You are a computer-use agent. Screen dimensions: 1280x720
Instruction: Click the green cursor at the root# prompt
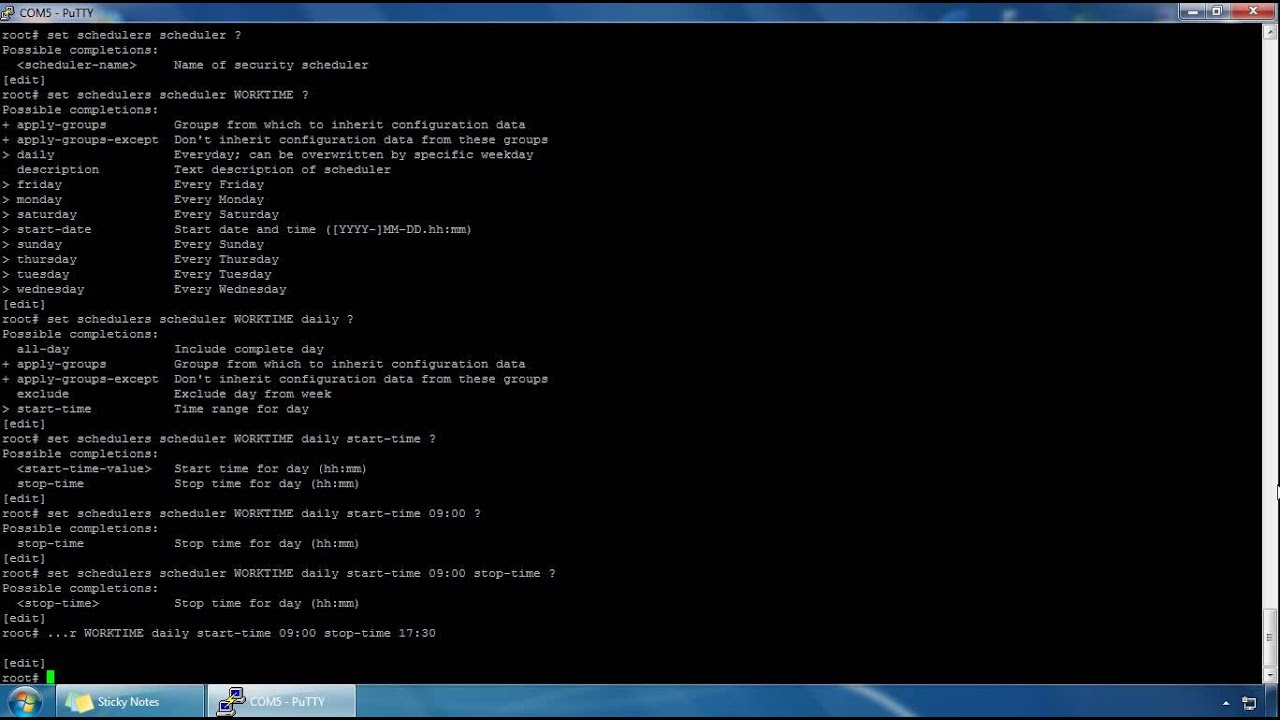(50, 678)
